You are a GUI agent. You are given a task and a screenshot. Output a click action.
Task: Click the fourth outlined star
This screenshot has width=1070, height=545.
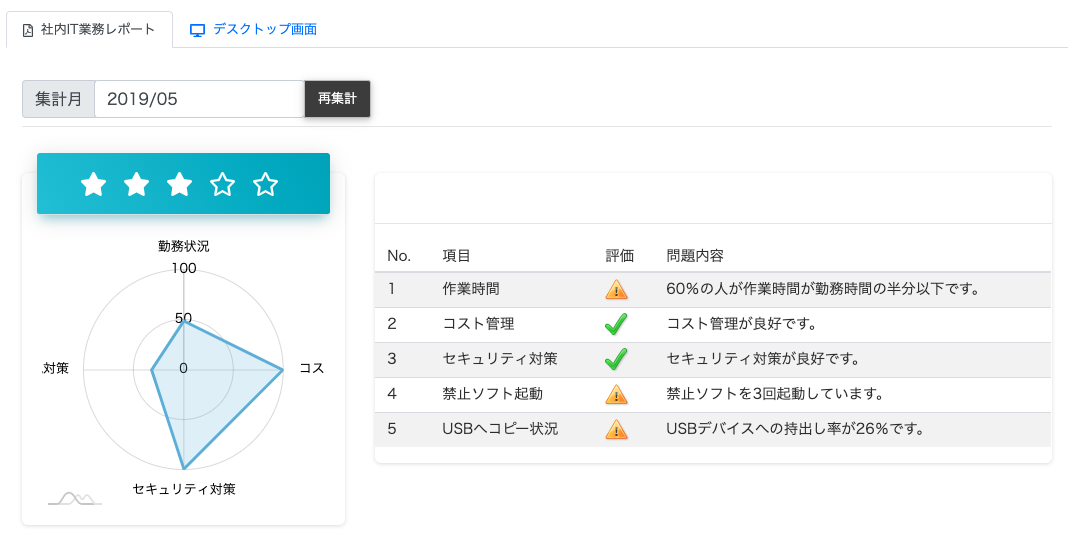coord(222,184)
